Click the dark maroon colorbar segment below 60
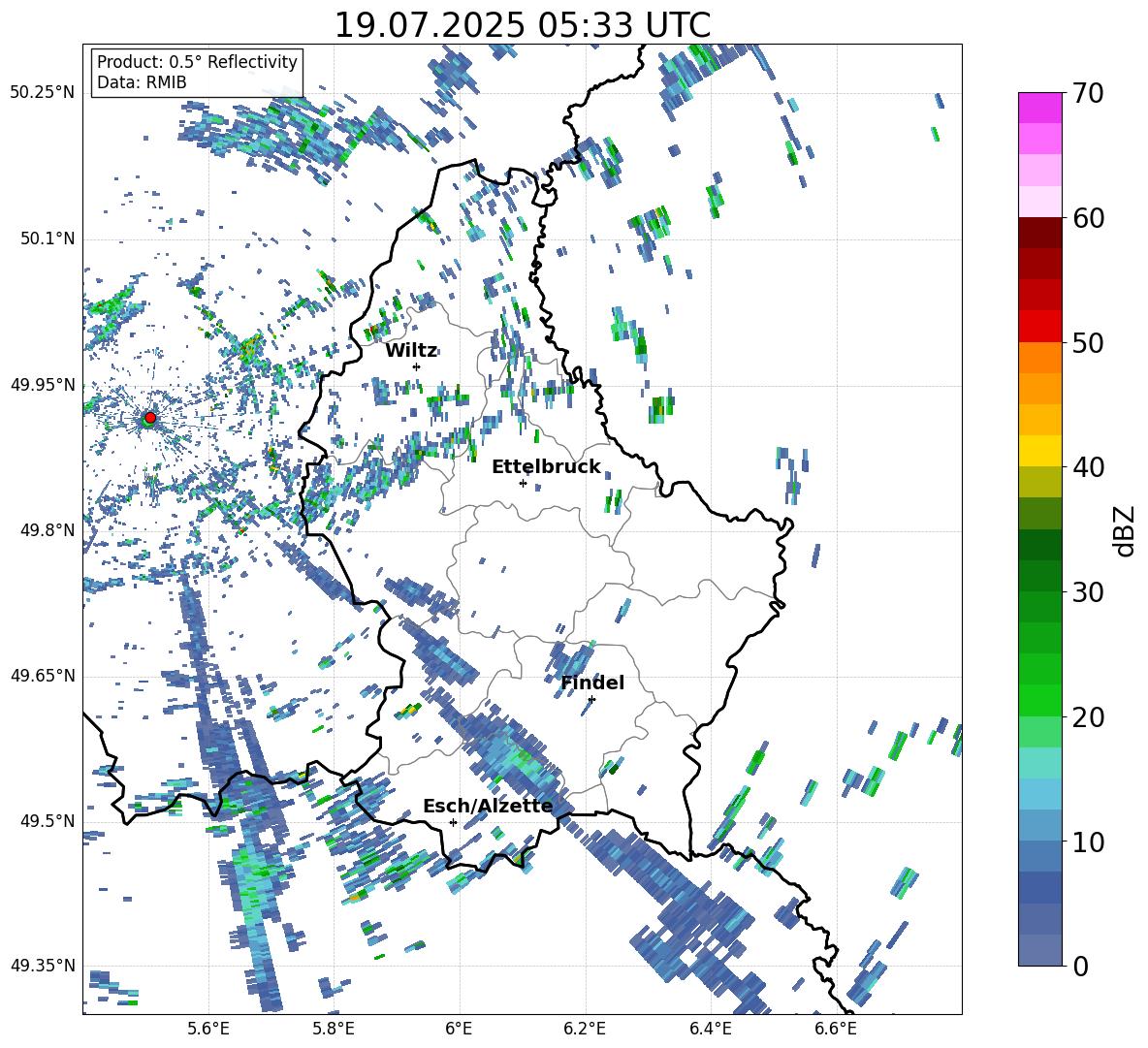Viewport: 1148px width, 1048px height. click(x=1039, y=233)
